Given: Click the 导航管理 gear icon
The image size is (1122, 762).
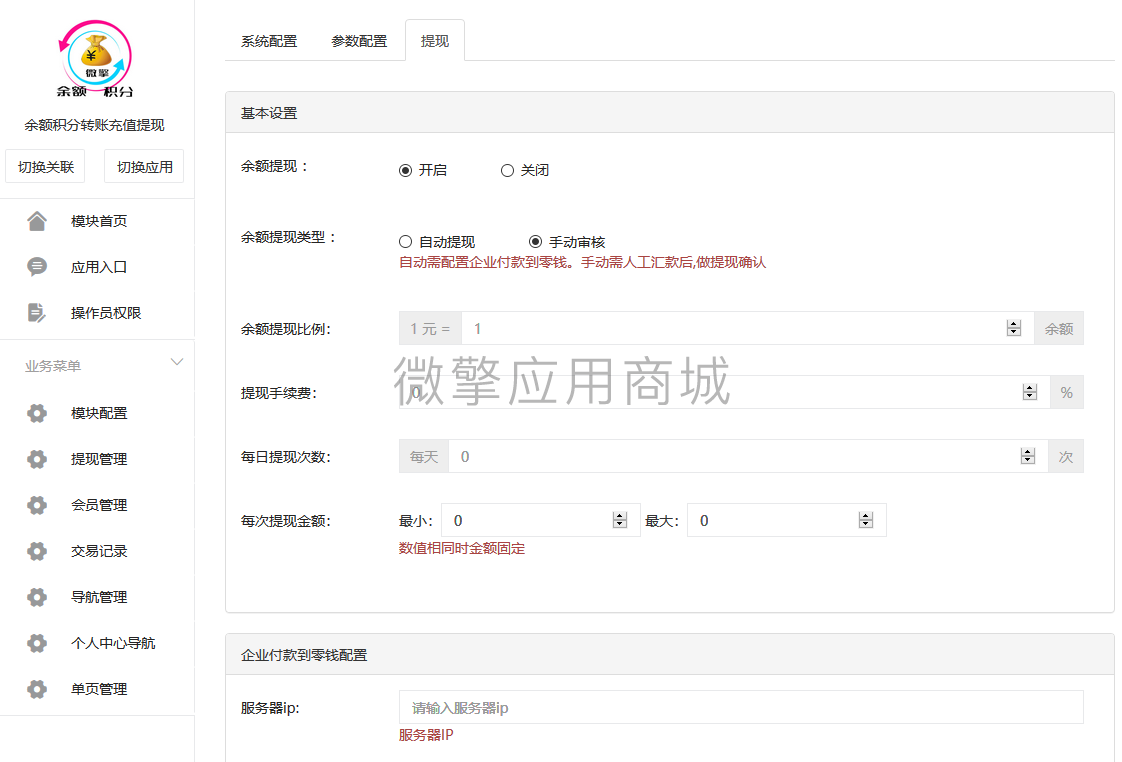Looking at the screenshot, I should 37,597.
